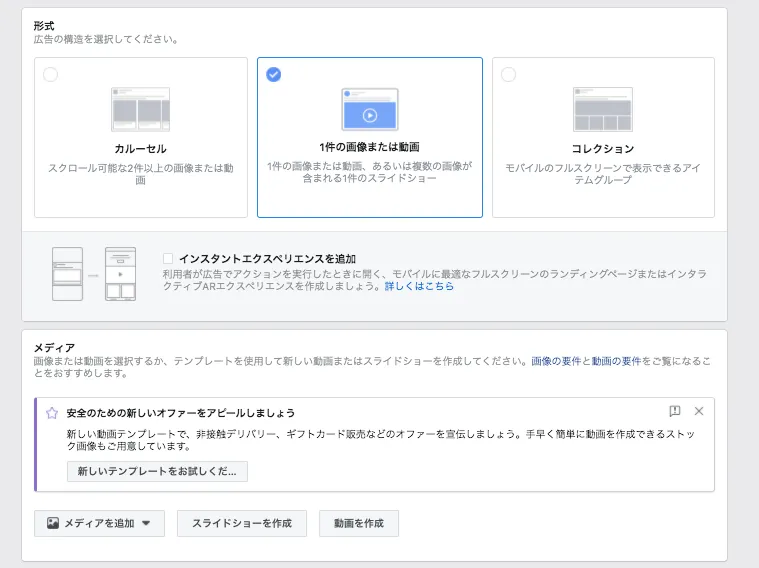The width and height of the screenshot is (759, 568).
Task: Enable インスタントエクスペリエンスを追加 checkbox
Action: (168, 259)
